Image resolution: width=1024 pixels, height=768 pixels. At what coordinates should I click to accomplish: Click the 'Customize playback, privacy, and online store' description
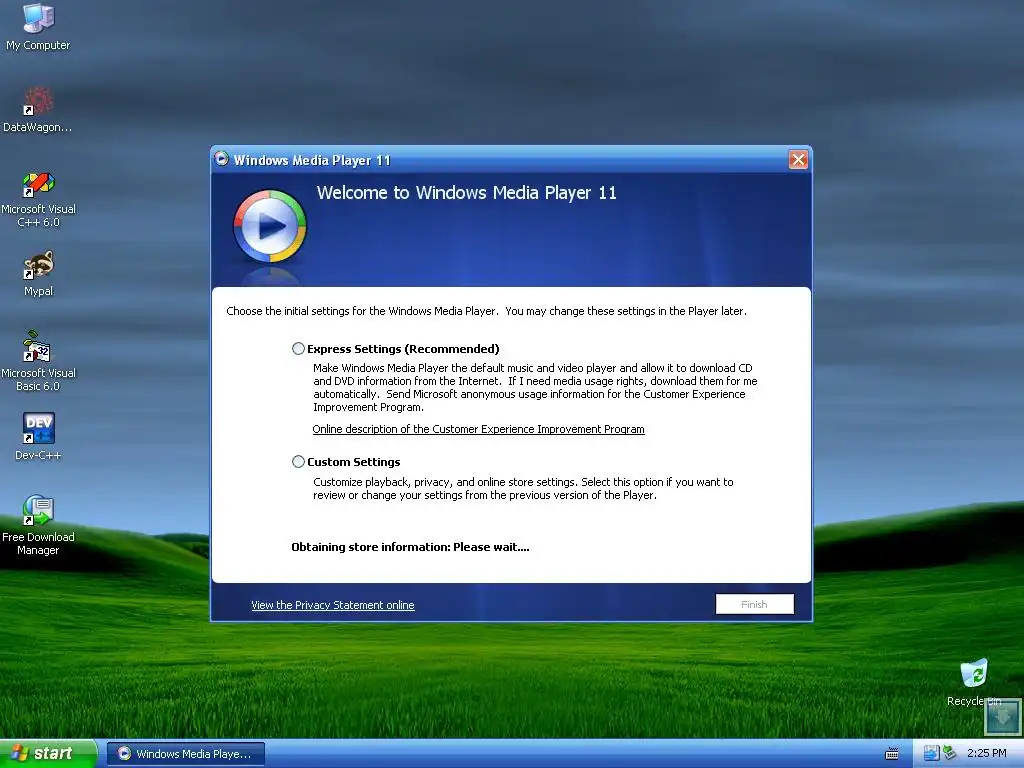coord(523,488)
